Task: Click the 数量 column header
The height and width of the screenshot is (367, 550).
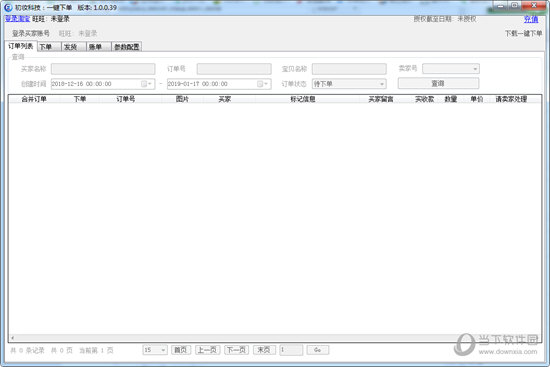Action: tap(451, 99)
